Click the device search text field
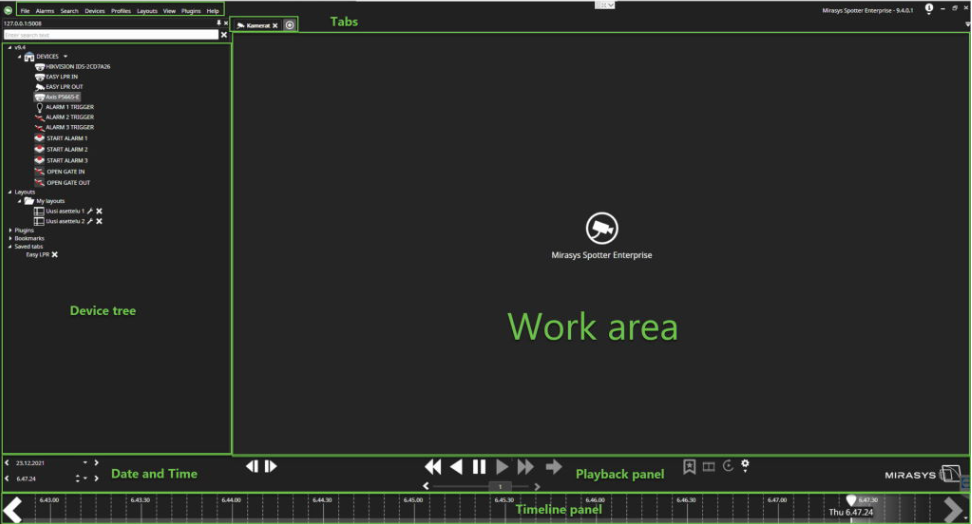Screen dimensions: 972x524 (110, 35)
